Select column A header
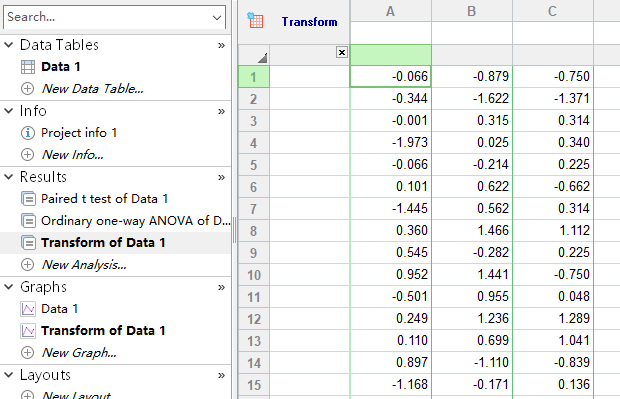 (x=391, y=11)
